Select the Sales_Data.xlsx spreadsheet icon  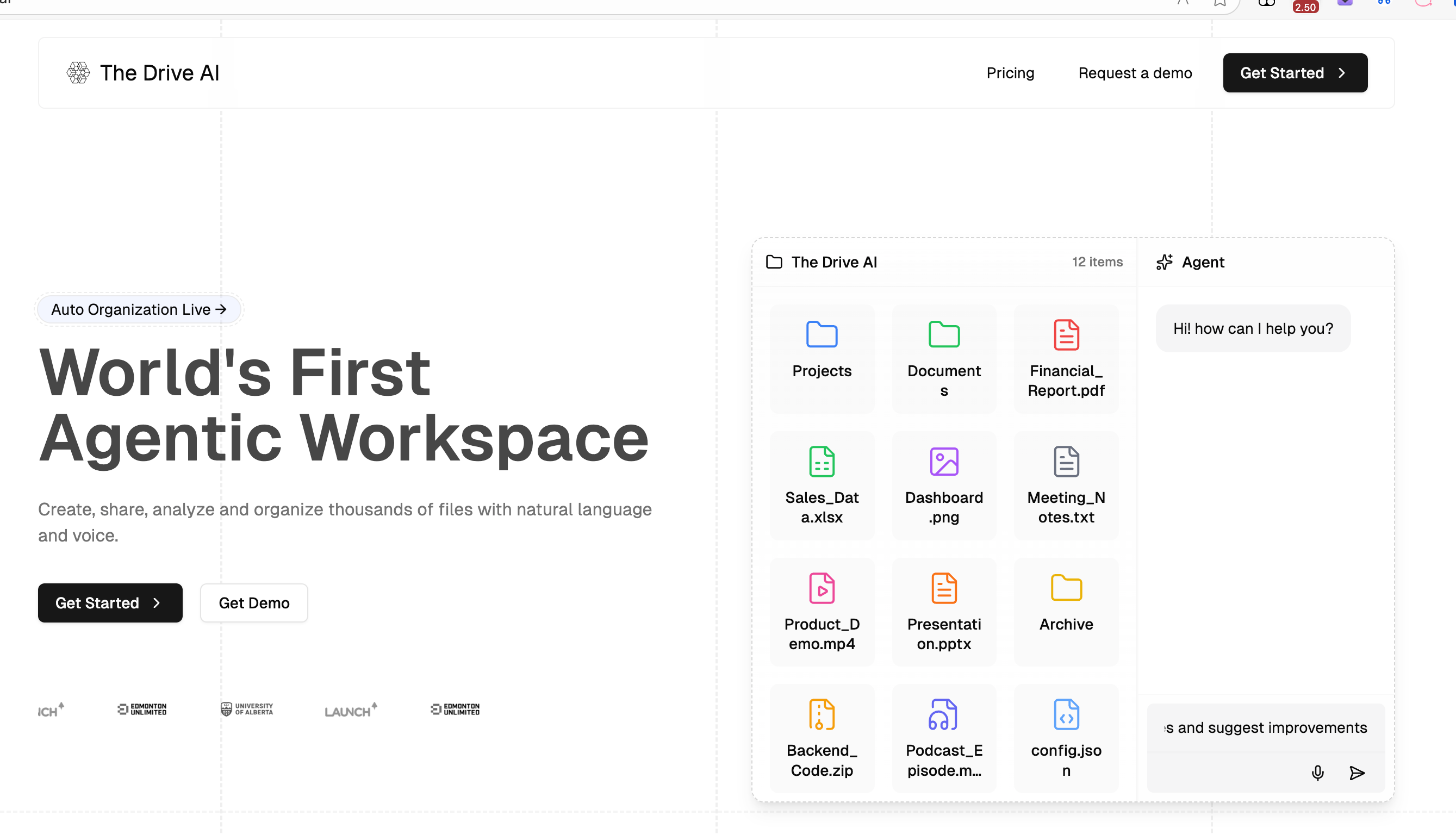pyautogui.click(x=822, y=462)
